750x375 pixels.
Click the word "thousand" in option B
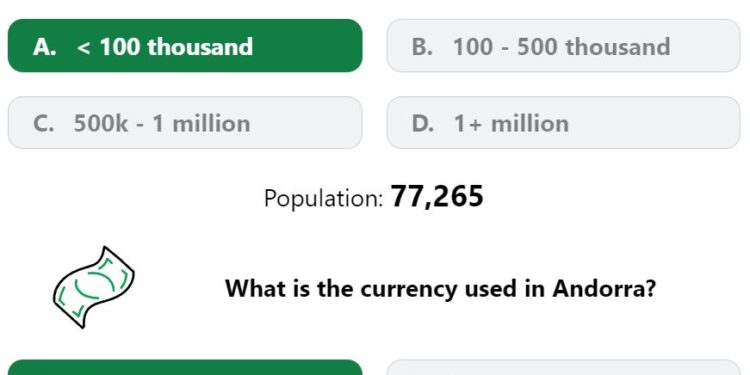click(617, 47)
